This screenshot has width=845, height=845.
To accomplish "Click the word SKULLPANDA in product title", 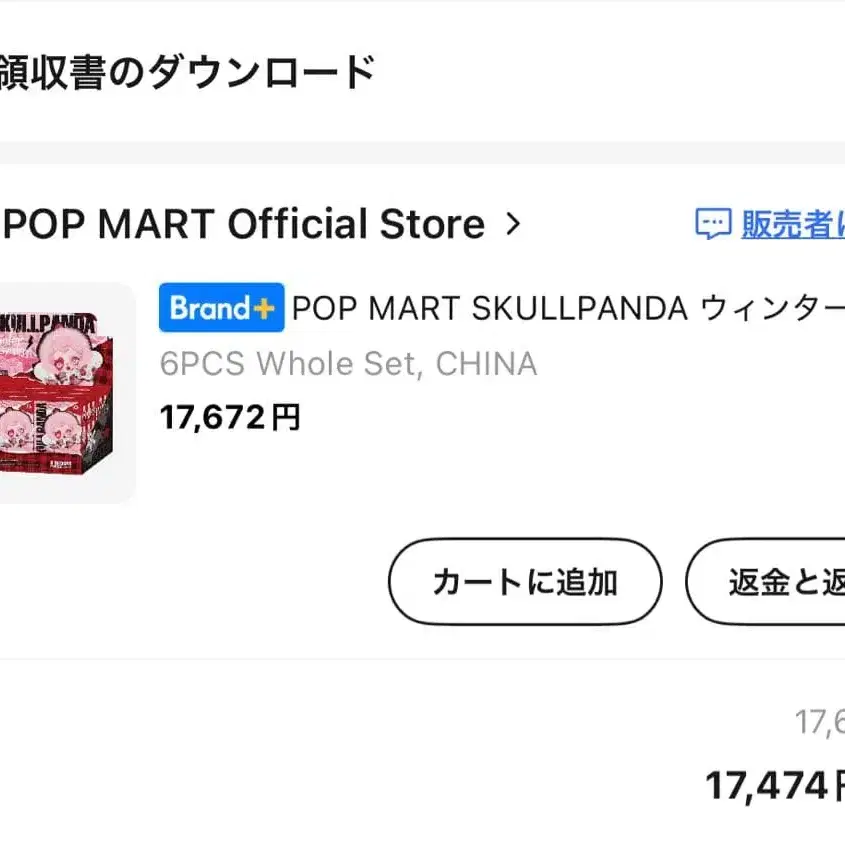I will [580, 309].
